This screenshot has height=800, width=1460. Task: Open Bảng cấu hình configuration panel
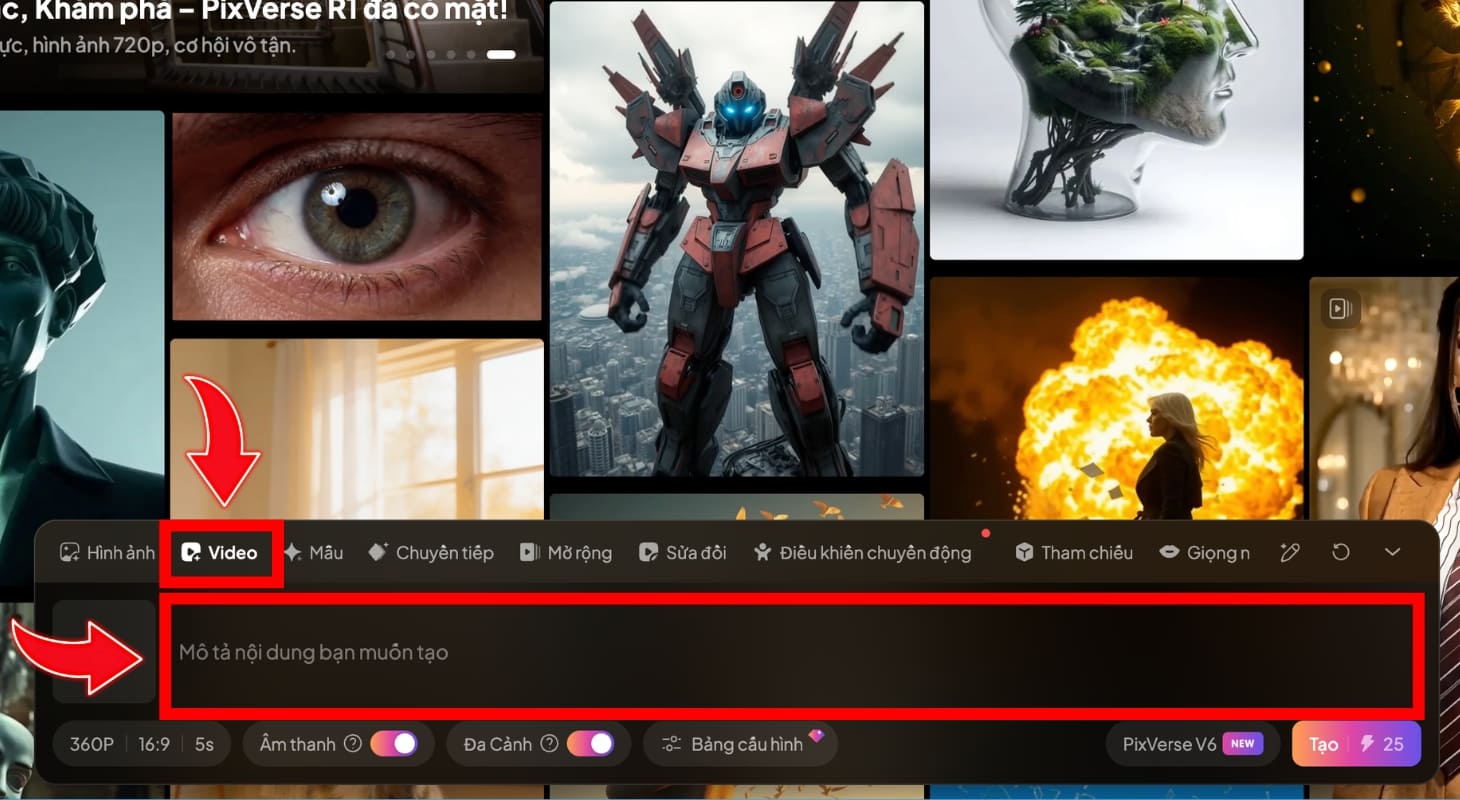point(740,743)
